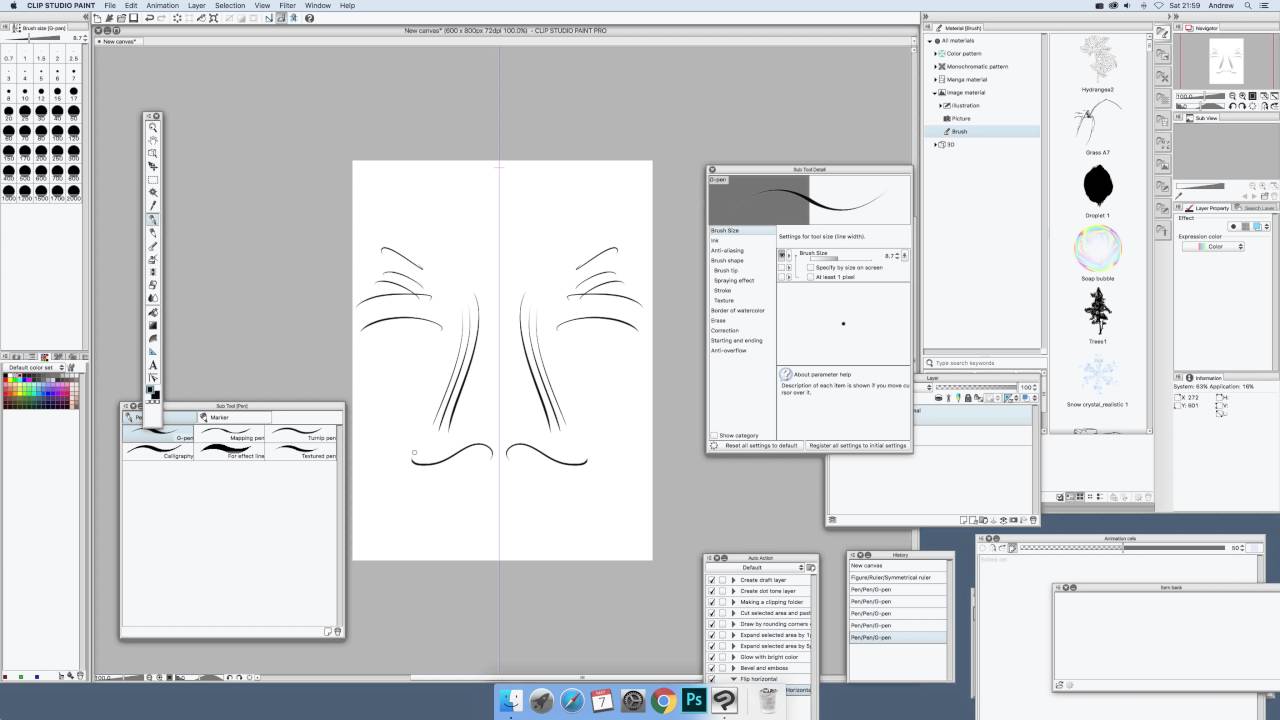Select the Soap bubble brush material
1280x720 pixels.
1097,252
